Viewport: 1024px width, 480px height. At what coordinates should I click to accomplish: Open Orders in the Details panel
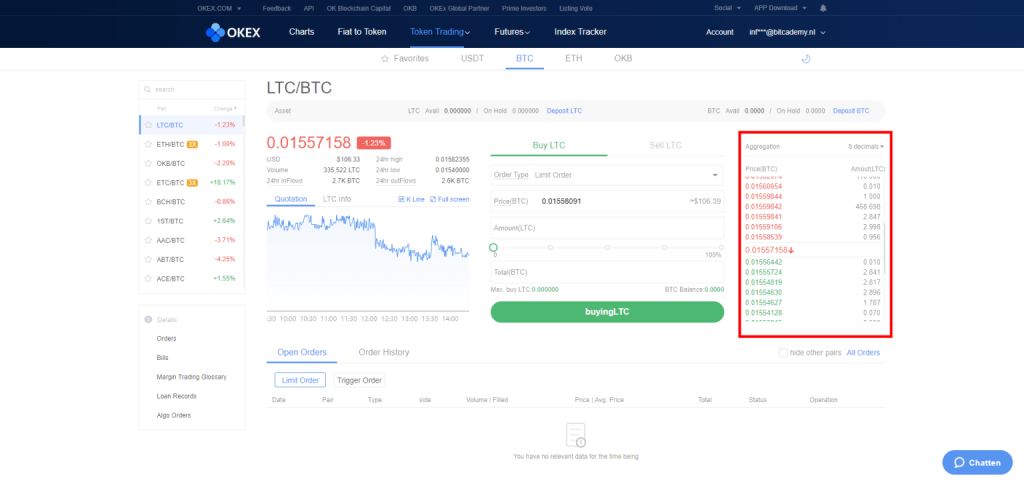167,338
